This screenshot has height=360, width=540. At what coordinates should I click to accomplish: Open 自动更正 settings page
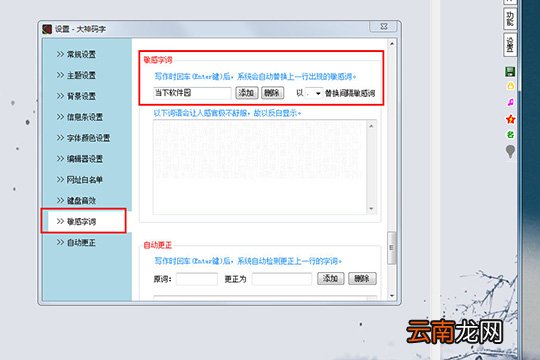[x=76, y=243]
